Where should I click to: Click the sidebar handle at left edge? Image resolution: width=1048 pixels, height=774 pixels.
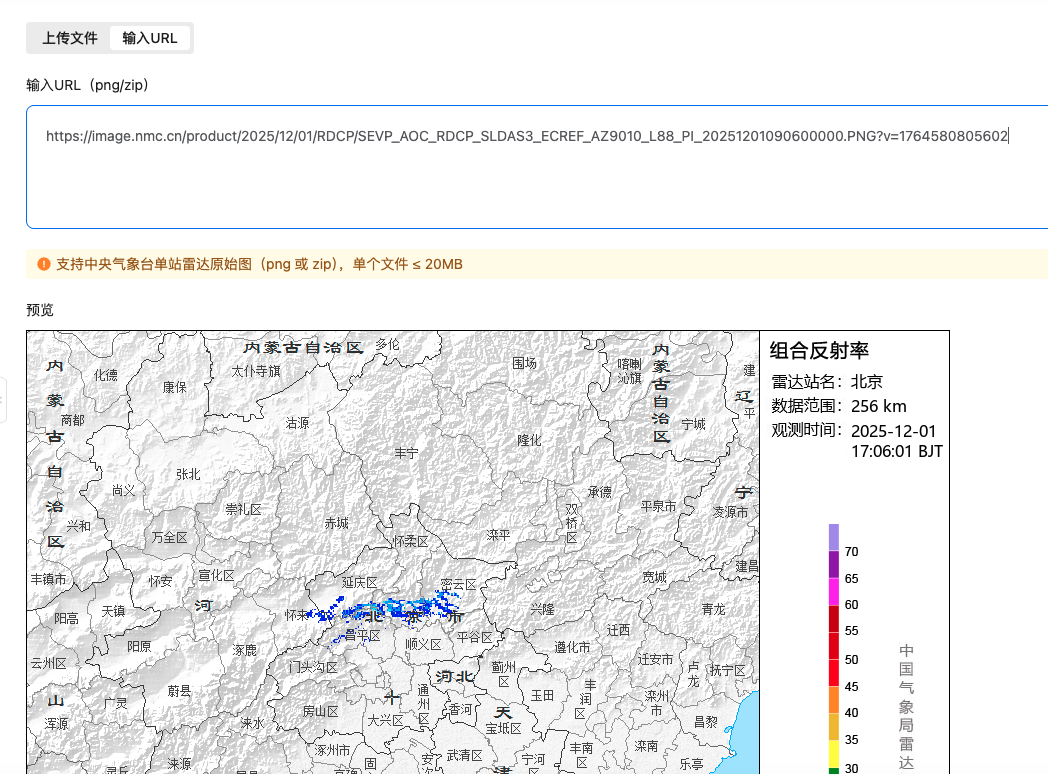[x=3, y=400]
